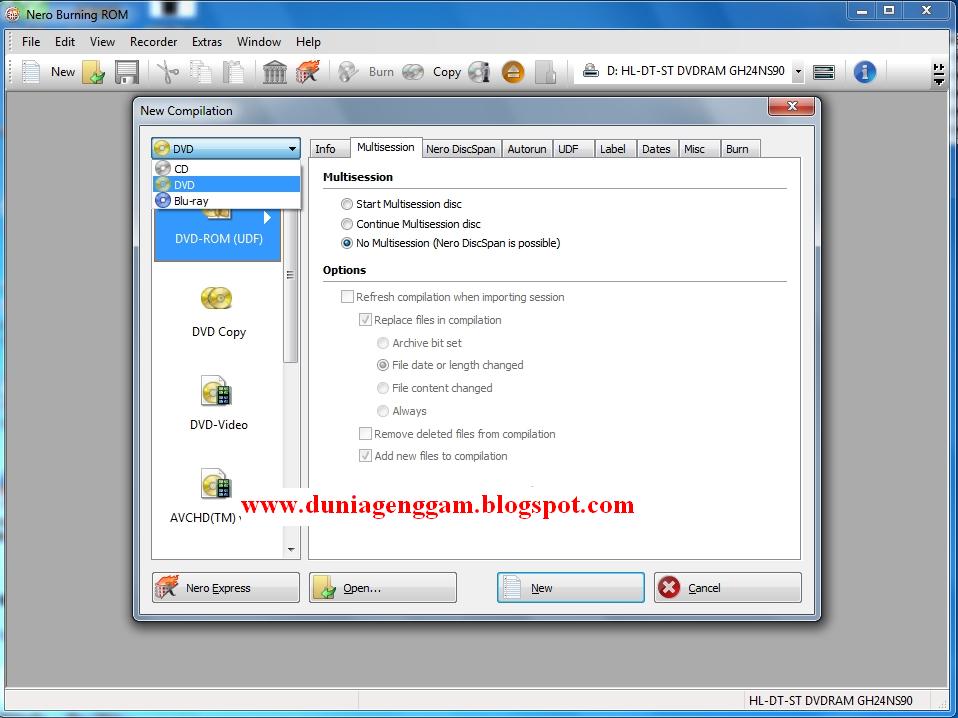Uncheck Add new files to compilation
The image size is (958, 718).
click(366, 456)
